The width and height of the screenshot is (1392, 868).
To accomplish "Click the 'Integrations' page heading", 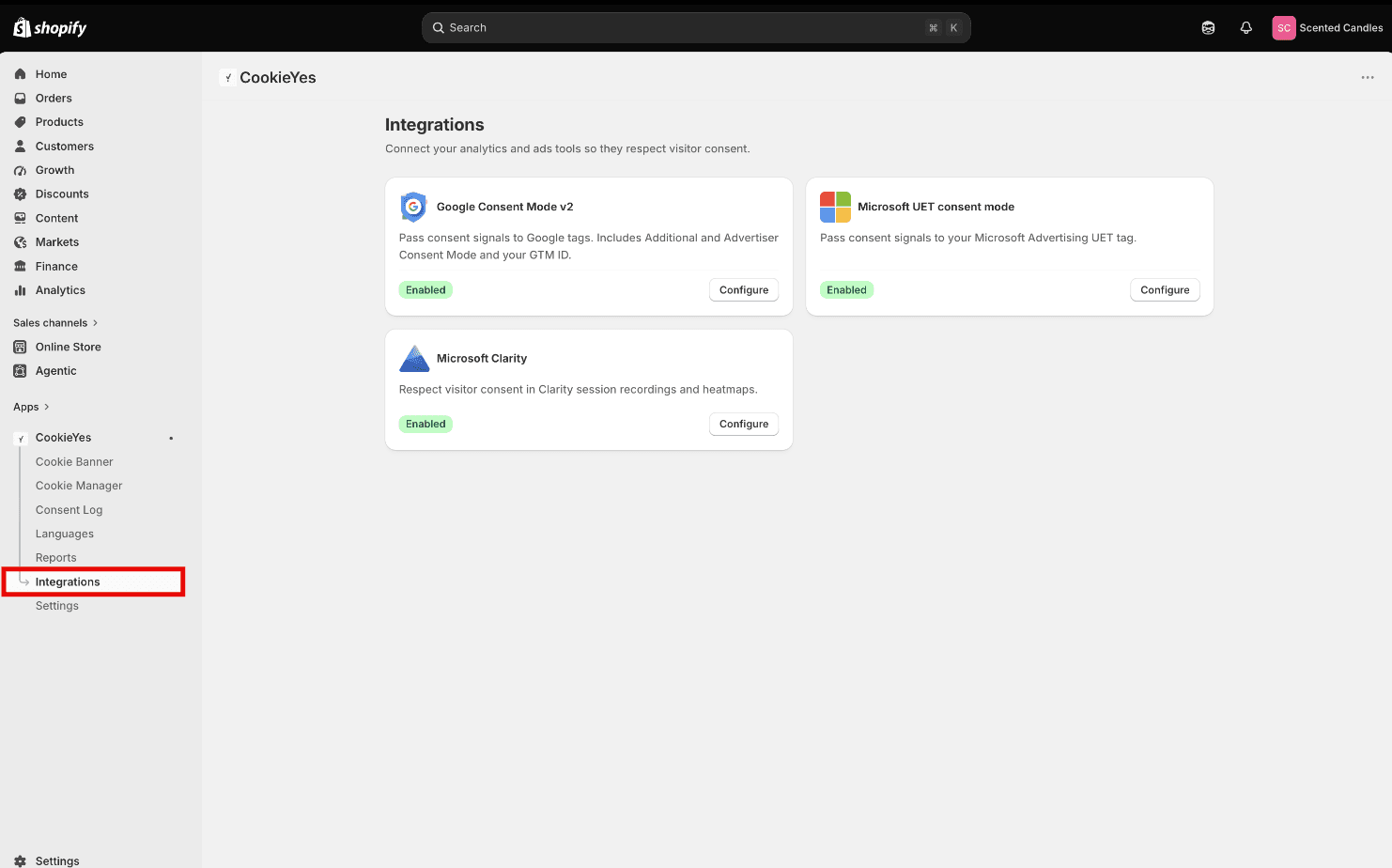I will [x=435, y=125].
